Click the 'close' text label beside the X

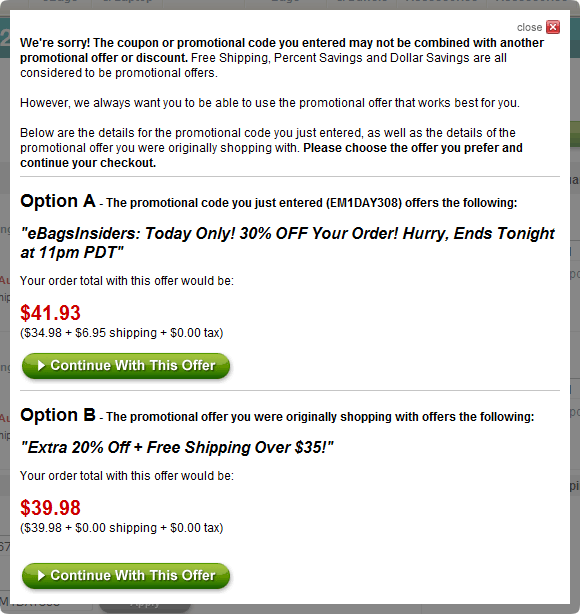pos(529,27)
